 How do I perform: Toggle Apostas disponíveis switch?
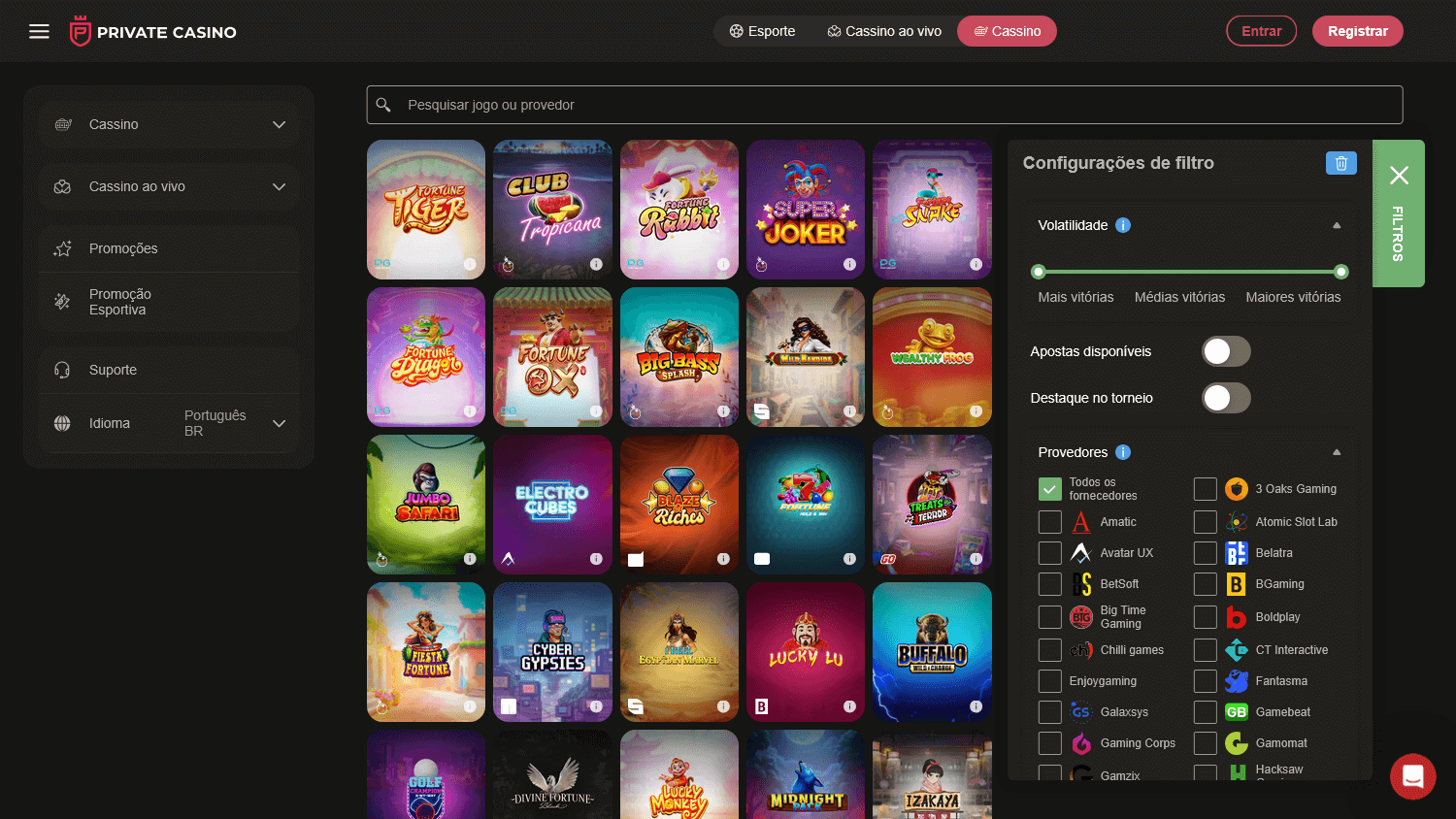pyautogui.click(x=1226, y=351)
